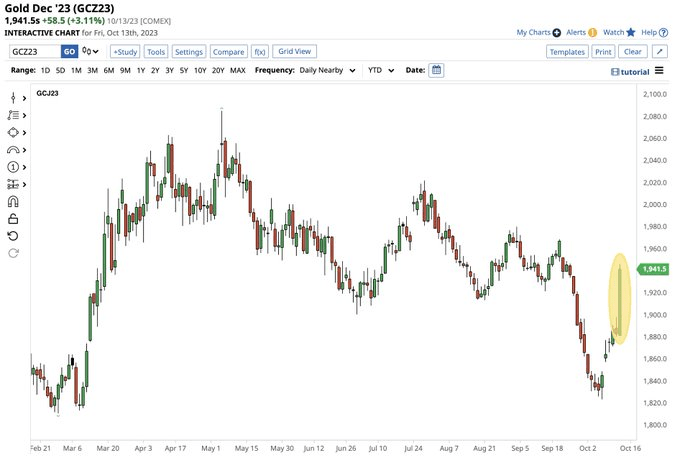The width and height of the screenshot is (680, 468).
Task: Open the chart type candlestick dropdown
Action: pos(92,51)
